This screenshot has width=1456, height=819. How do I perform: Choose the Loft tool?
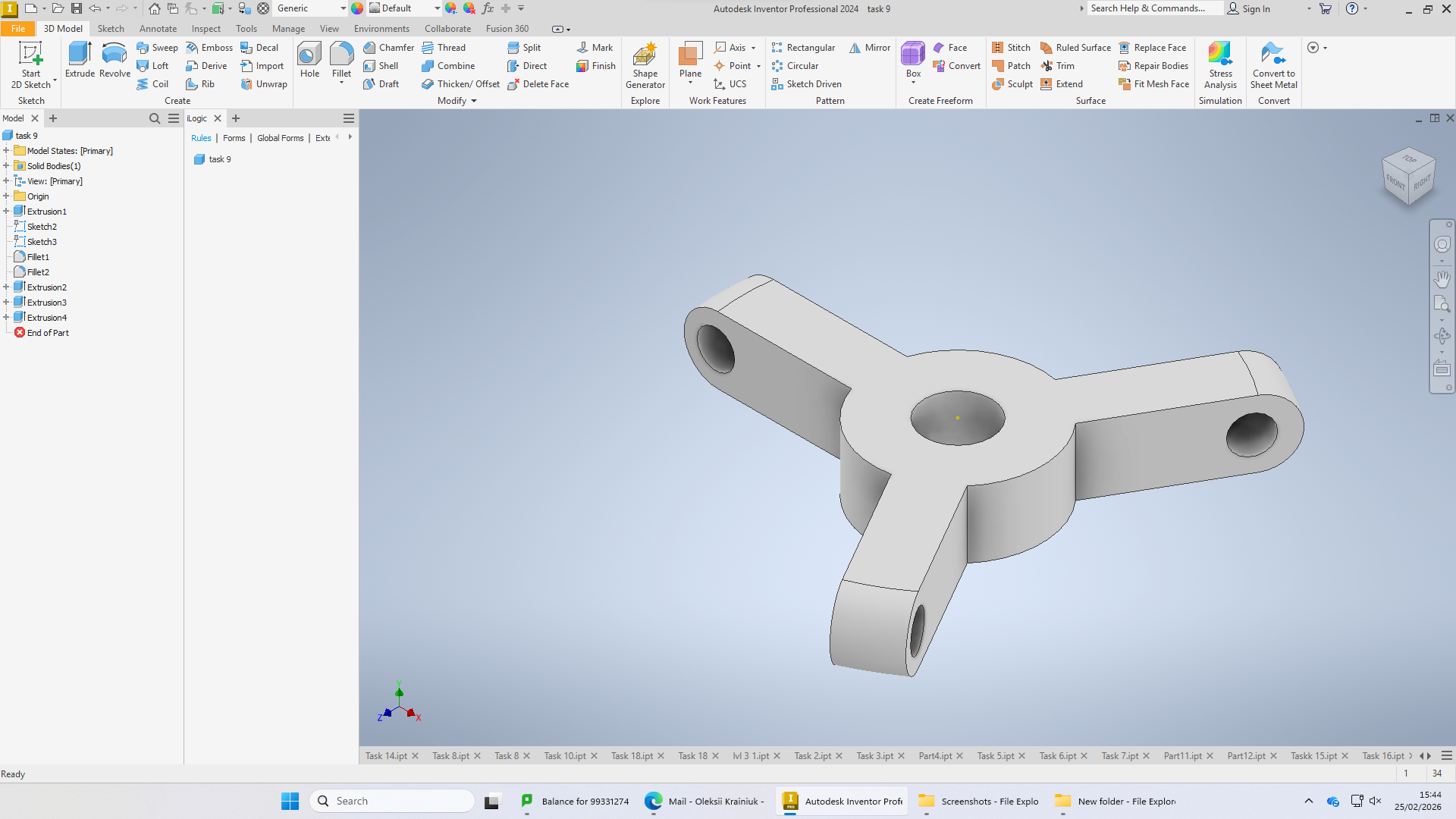[152, 66]
